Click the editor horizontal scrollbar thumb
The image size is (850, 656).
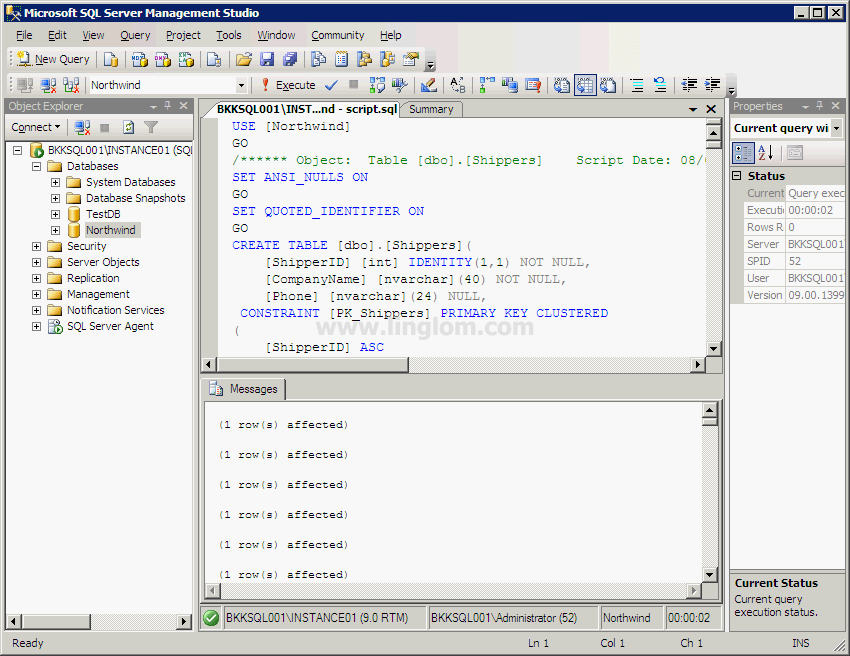(x=313, y=365)
